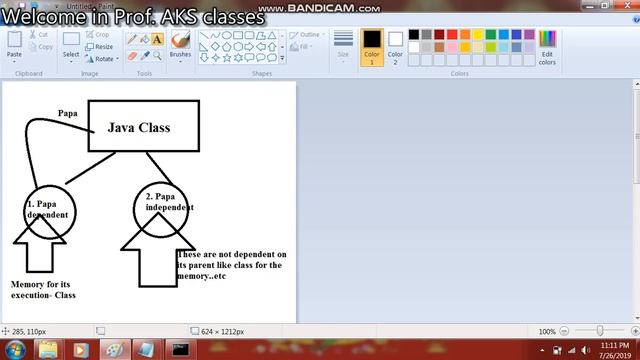Choose the Line shape
This screenshot has height=360, width=640.
pos(204,36)
